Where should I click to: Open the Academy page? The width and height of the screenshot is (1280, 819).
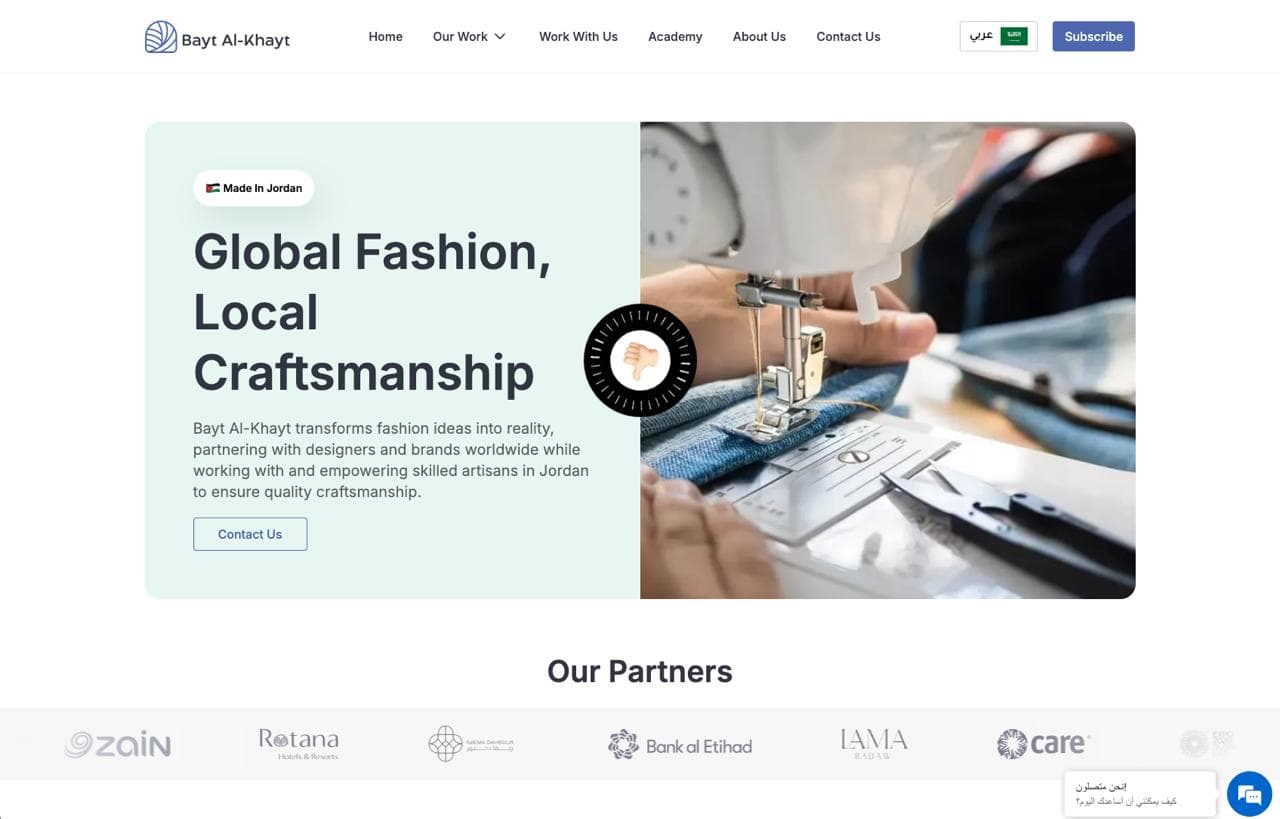click(675, 37)
